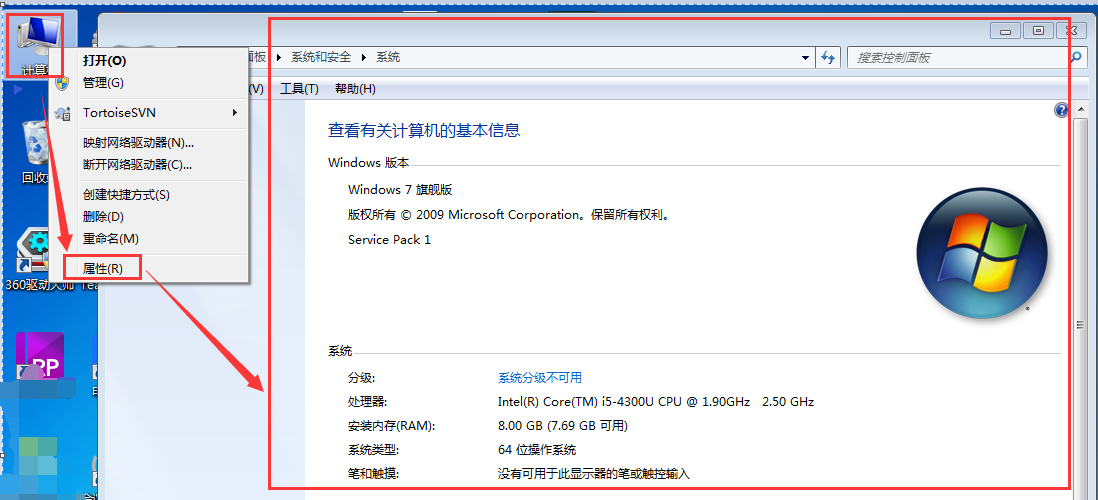Screen dimensions: 1098x500
Task: Maximize the System window
Action: [1038, 31]
